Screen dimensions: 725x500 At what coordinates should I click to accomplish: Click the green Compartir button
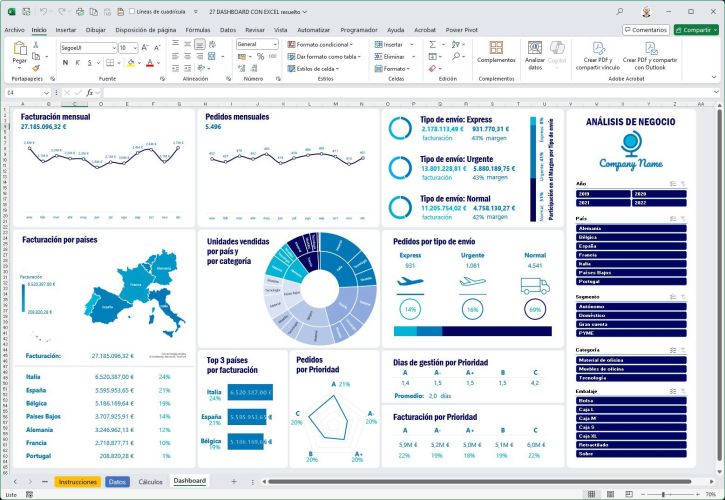696,30
